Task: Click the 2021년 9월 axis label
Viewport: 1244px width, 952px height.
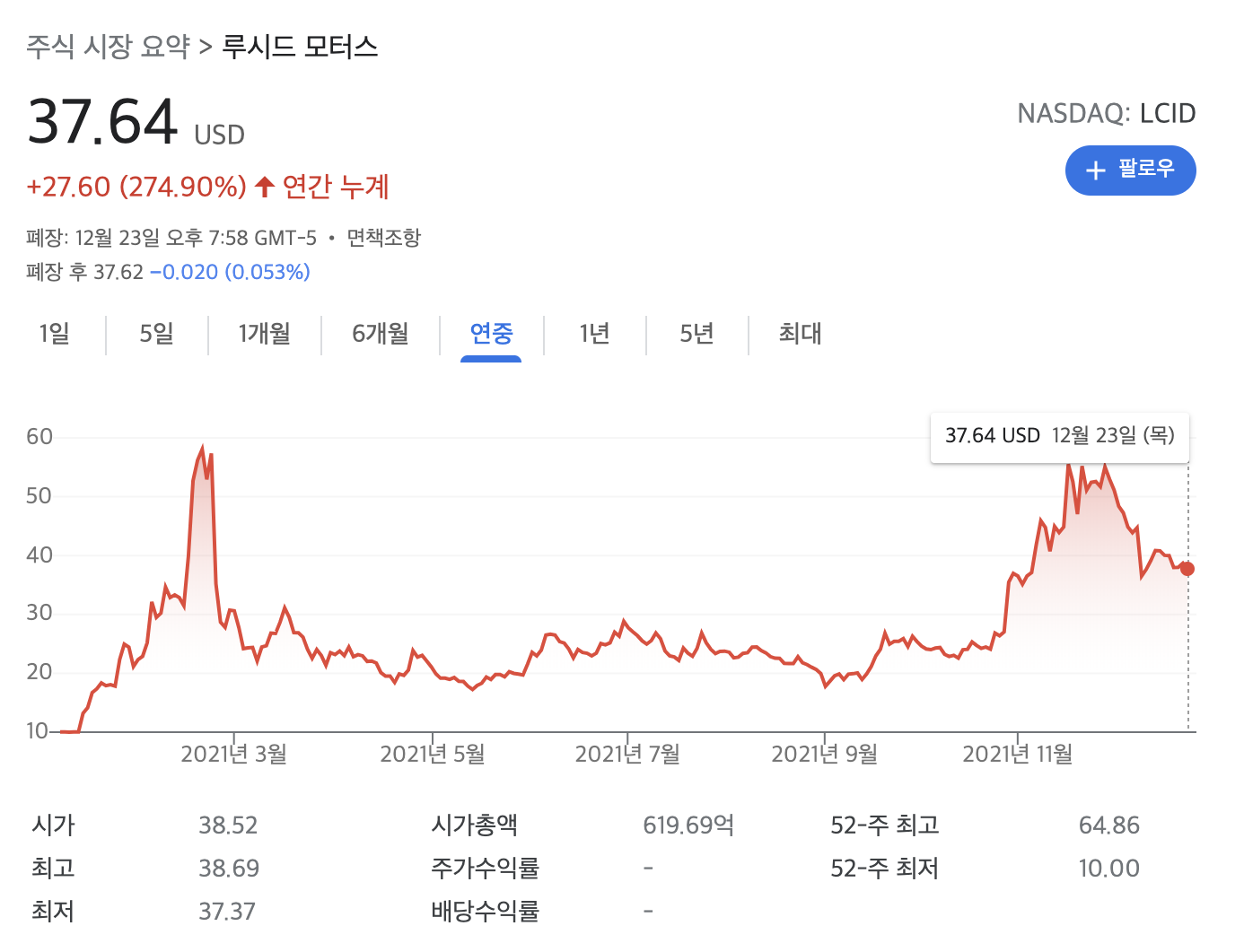Action: pyautogui.click(x=825, y=754)
